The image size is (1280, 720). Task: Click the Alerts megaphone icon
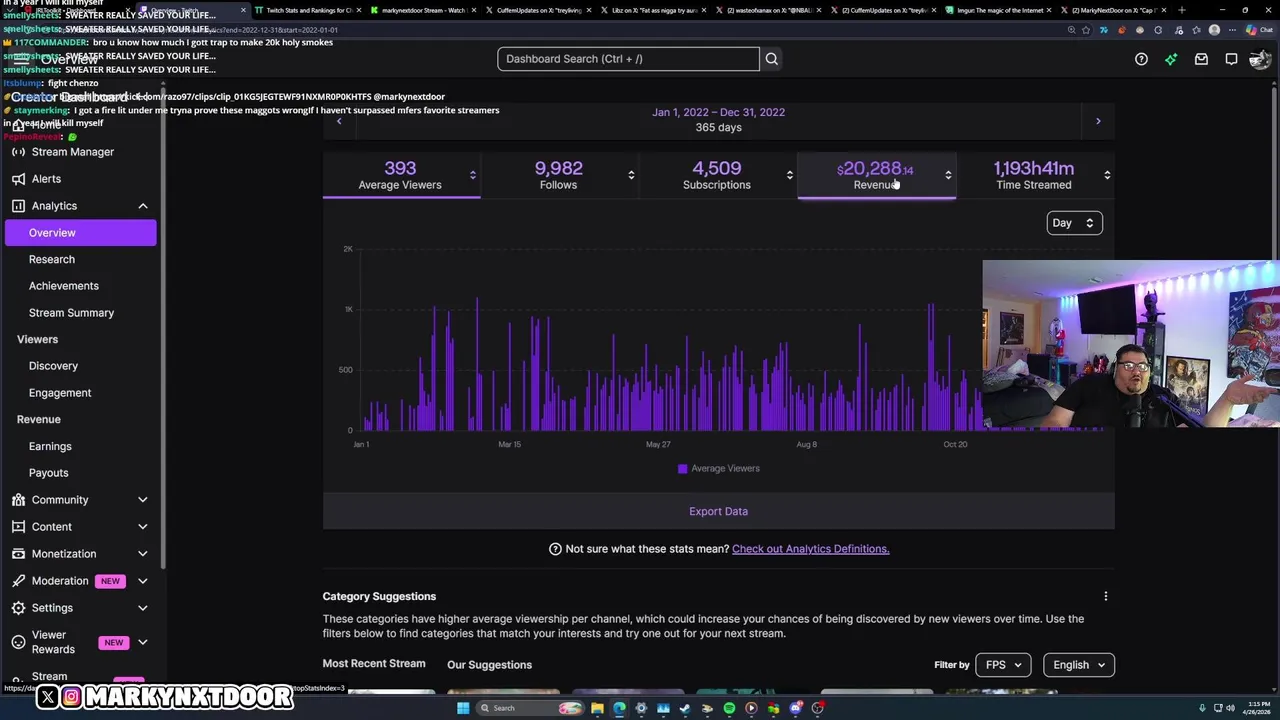pos(18,179)
